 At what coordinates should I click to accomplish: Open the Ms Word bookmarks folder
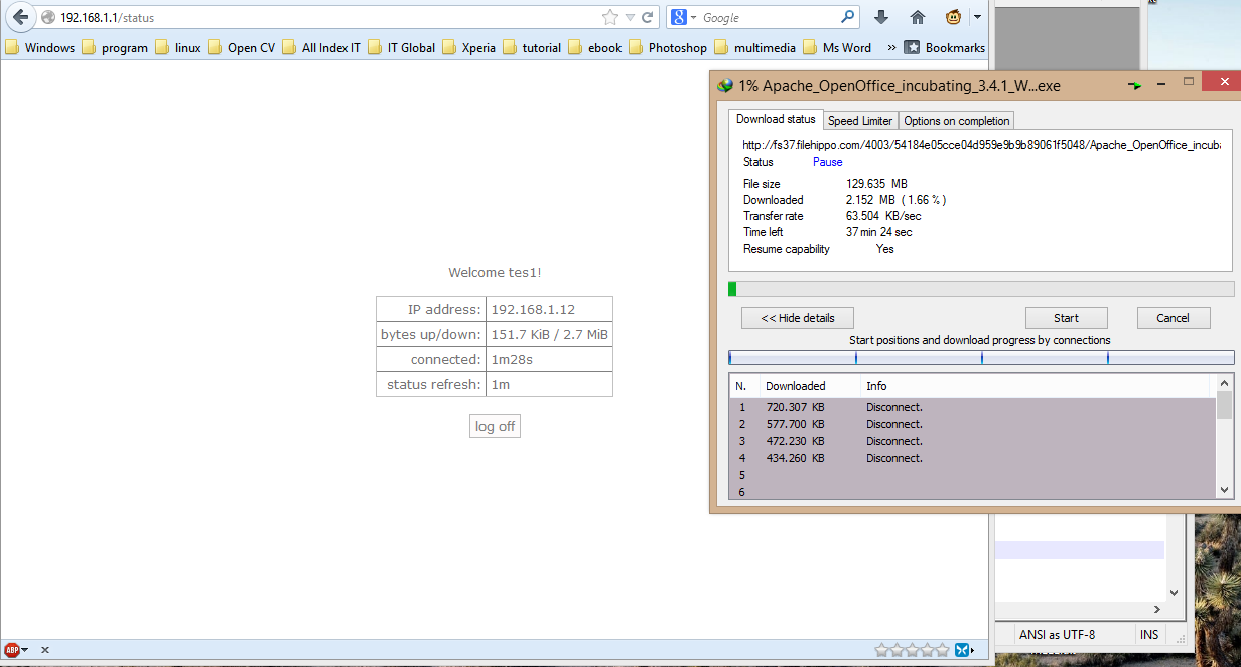(836, 47)
